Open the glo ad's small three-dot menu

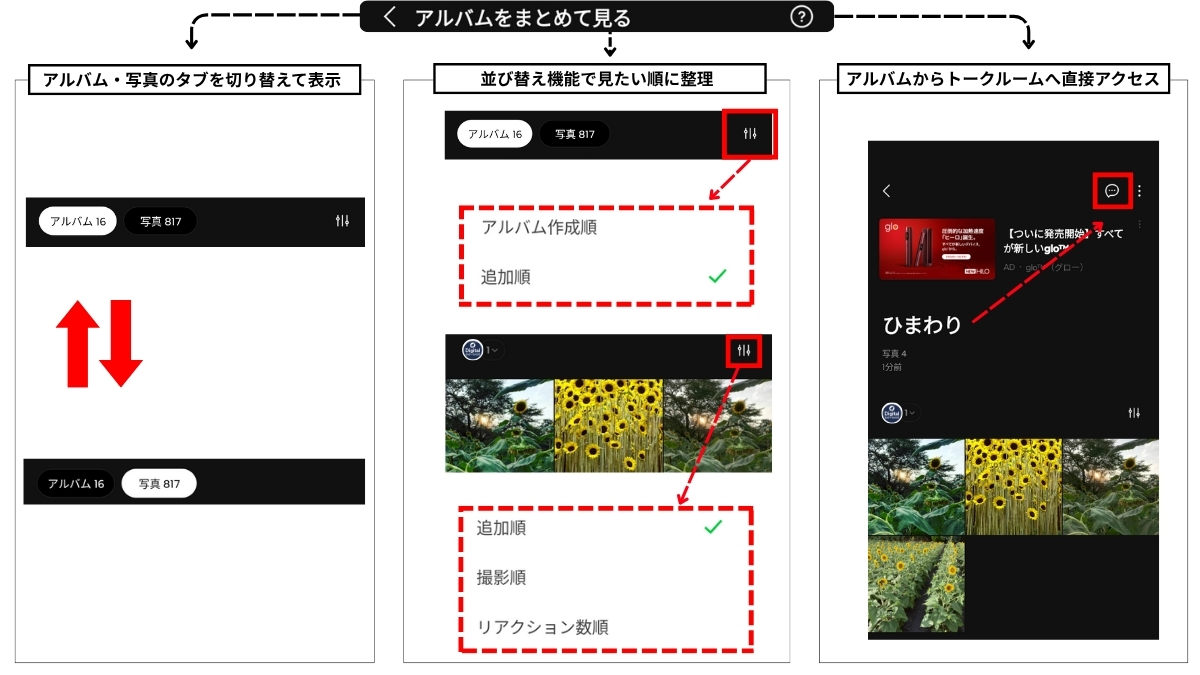(x=1139, y=226)
